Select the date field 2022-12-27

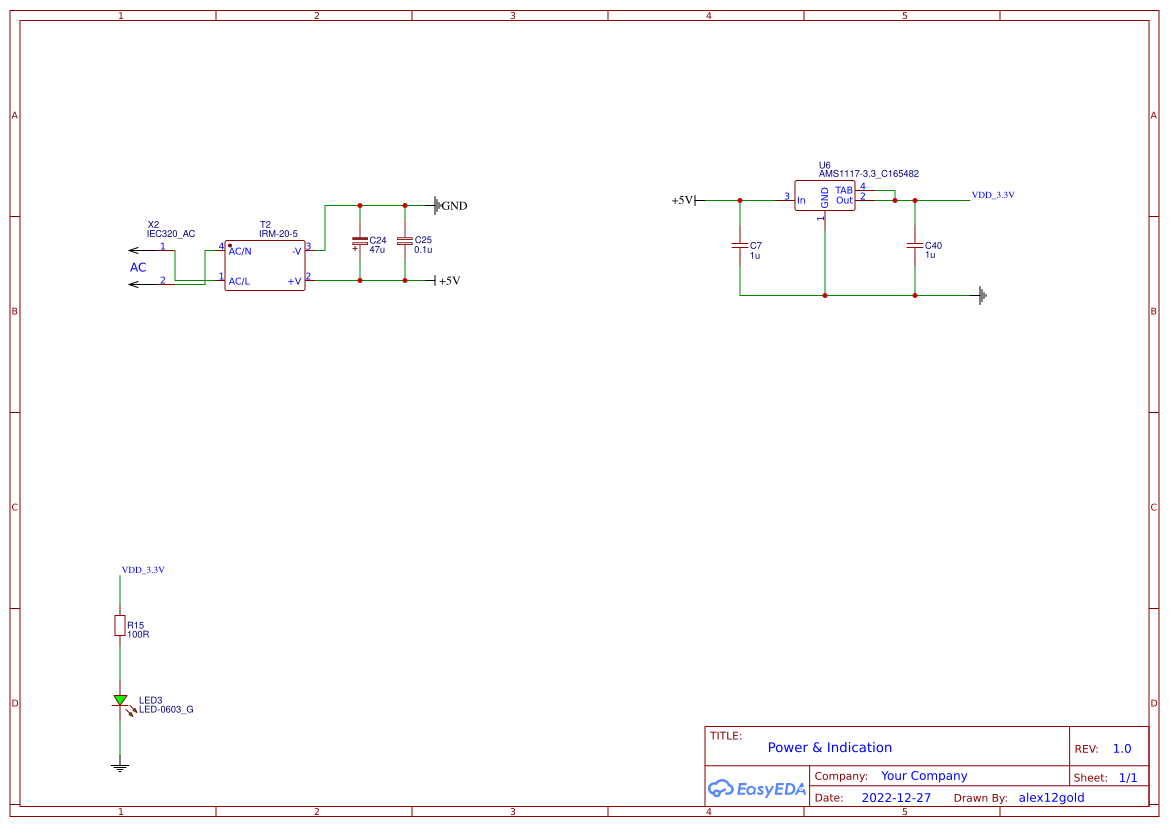pyautogui.click(x=897, y=797)
